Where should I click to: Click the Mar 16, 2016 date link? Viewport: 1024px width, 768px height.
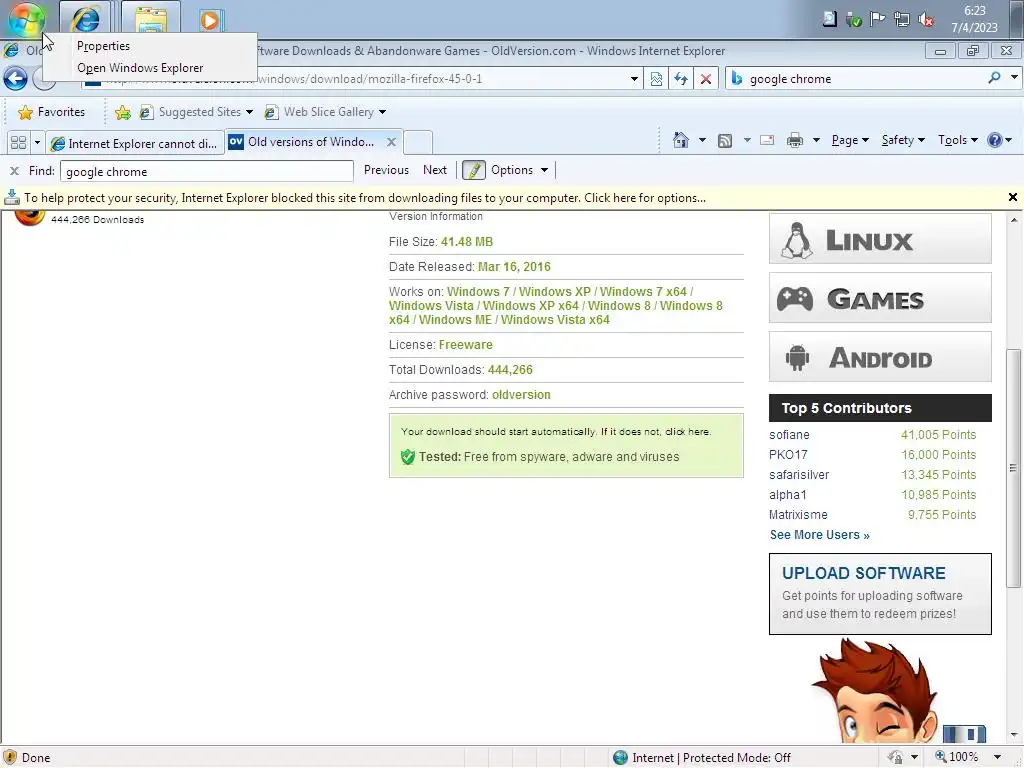514,267
